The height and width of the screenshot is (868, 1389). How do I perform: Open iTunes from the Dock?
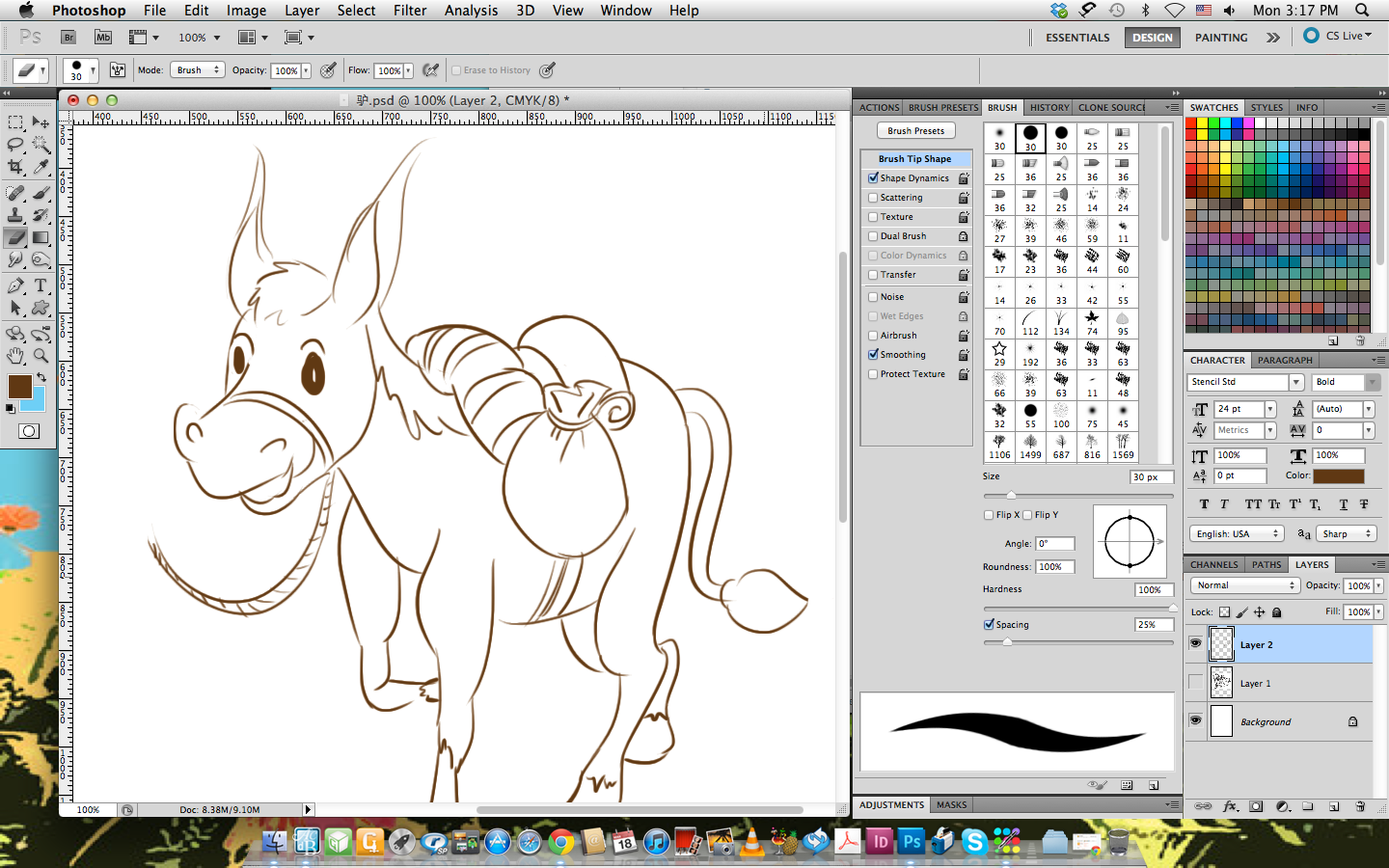click(654, 841)
